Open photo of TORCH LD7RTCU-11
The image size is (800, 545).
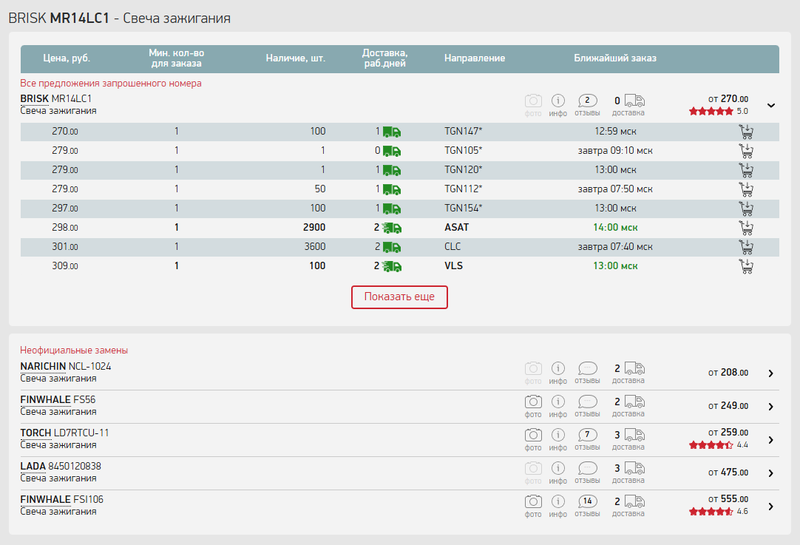pos(533,435)
